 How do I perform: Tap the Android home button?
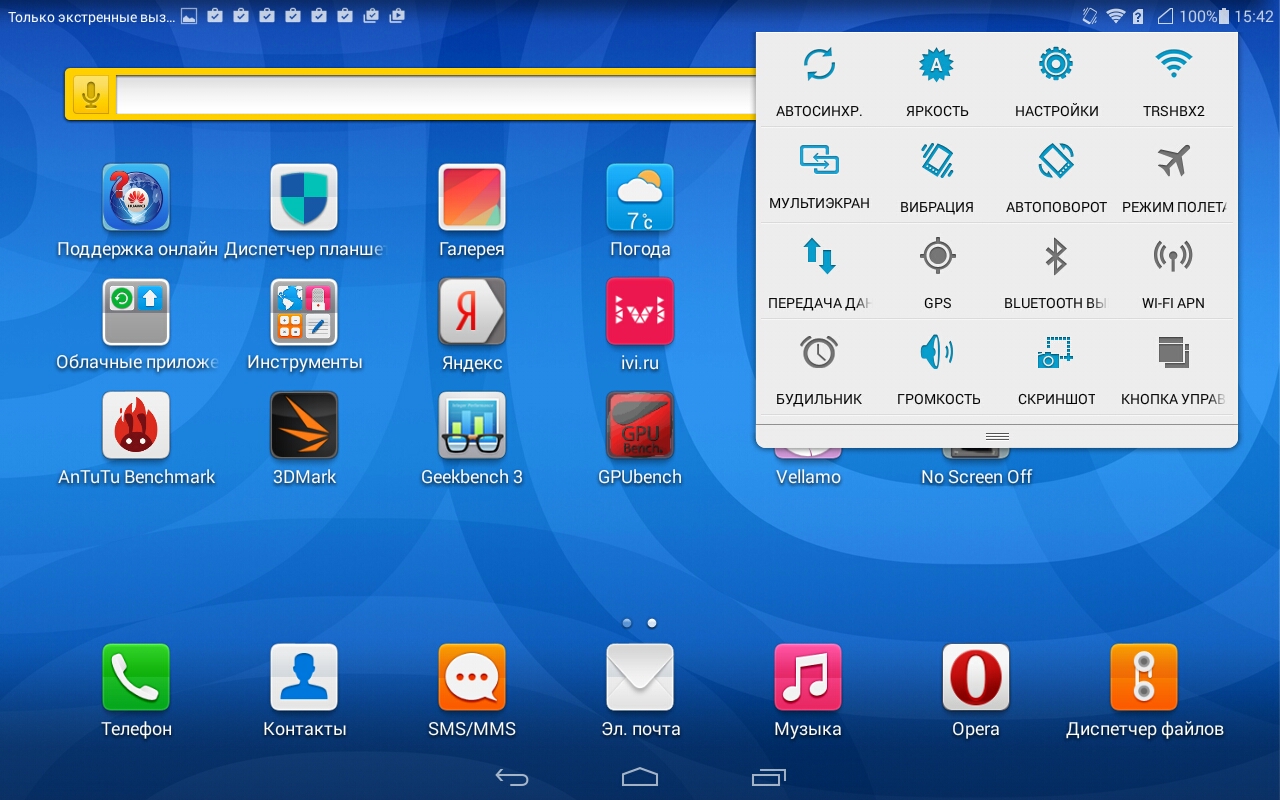point(640,777)
